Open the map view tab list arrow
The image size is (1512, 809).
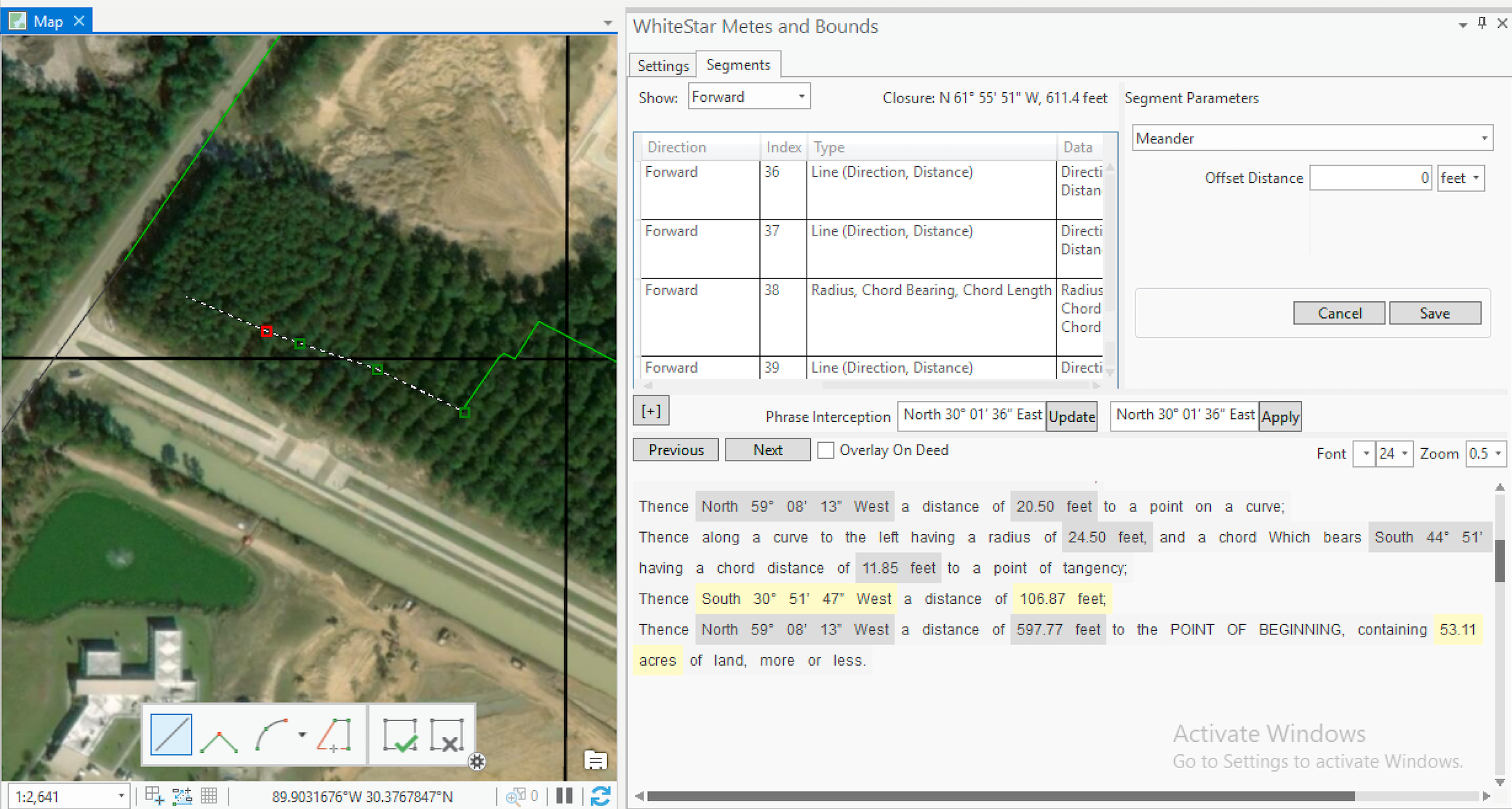tap(607, 23)
